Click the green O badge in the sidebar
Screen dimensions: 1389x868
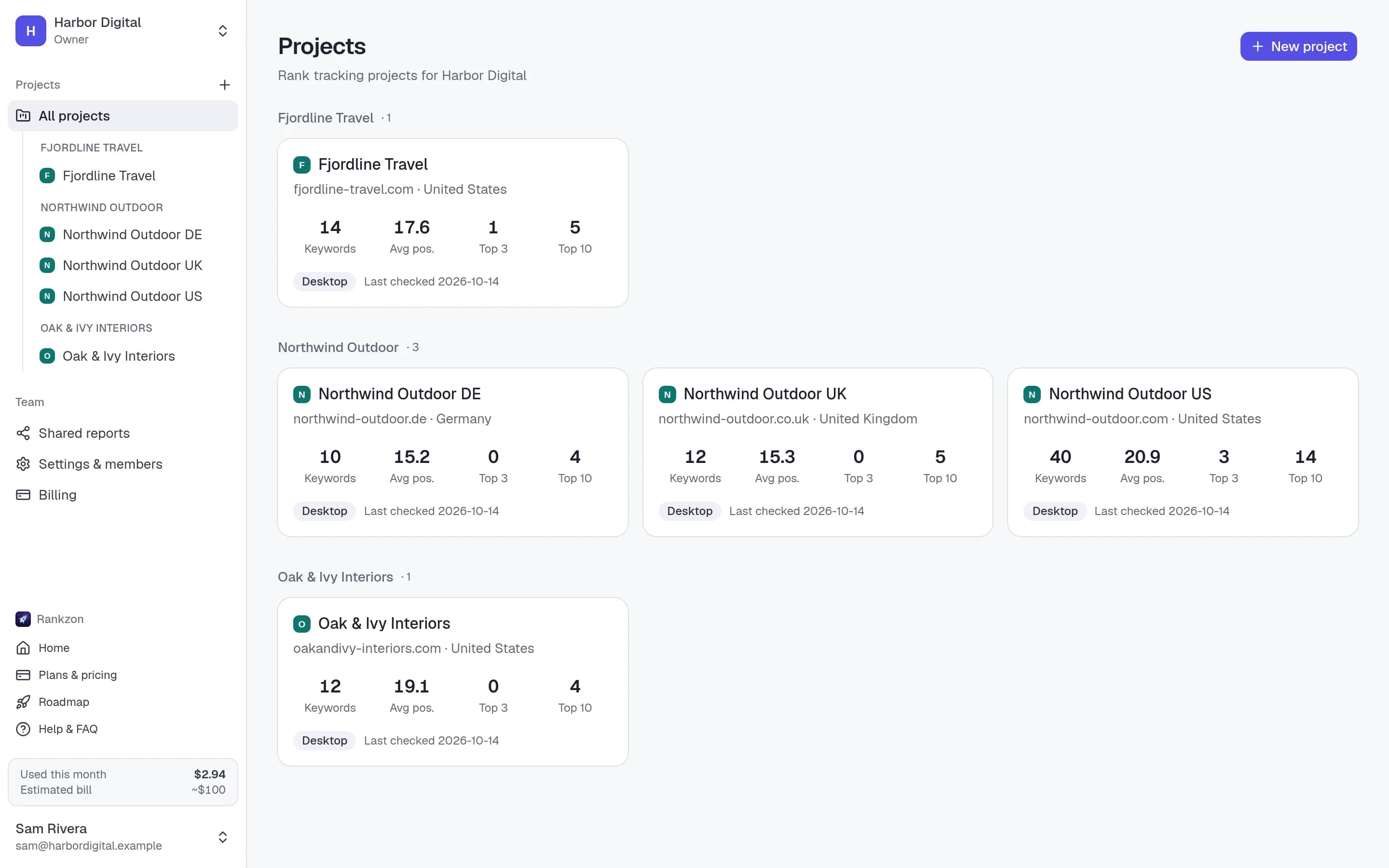click(x=47, y=356)
